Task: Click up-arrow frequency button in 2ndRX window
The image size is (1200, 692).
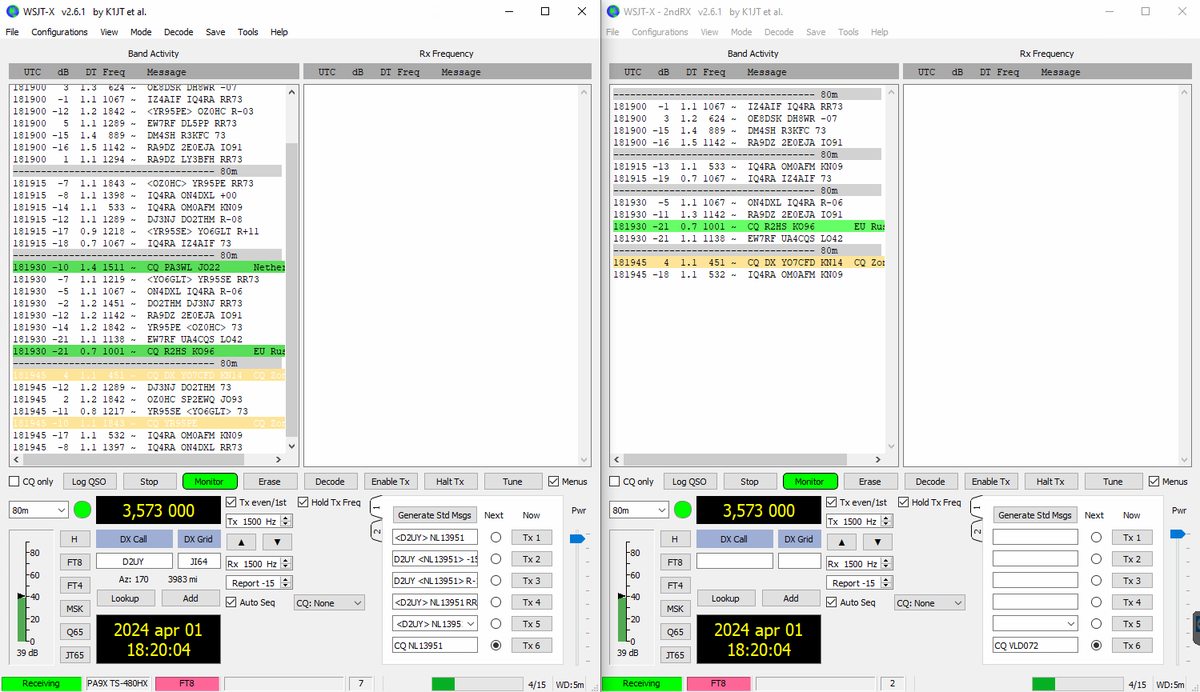Action: coord(843,541)
